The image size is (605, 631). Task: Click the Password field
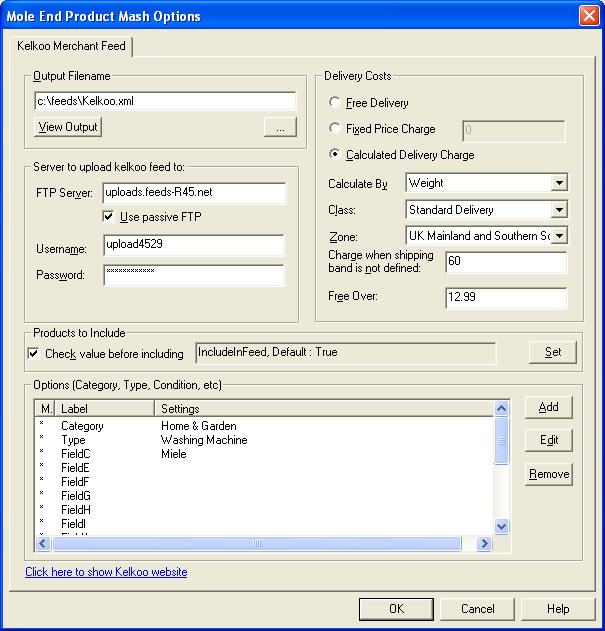pyautogui.click(x=194, y=275)
